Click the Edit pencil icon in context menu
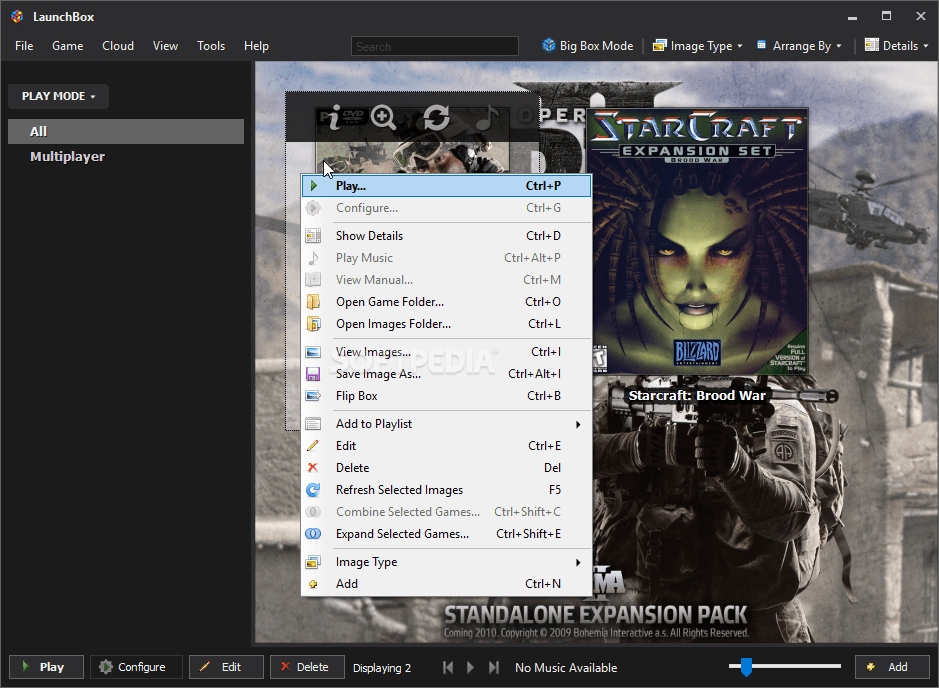The width and height of the screenshot is (939, 688). point(313,446)
